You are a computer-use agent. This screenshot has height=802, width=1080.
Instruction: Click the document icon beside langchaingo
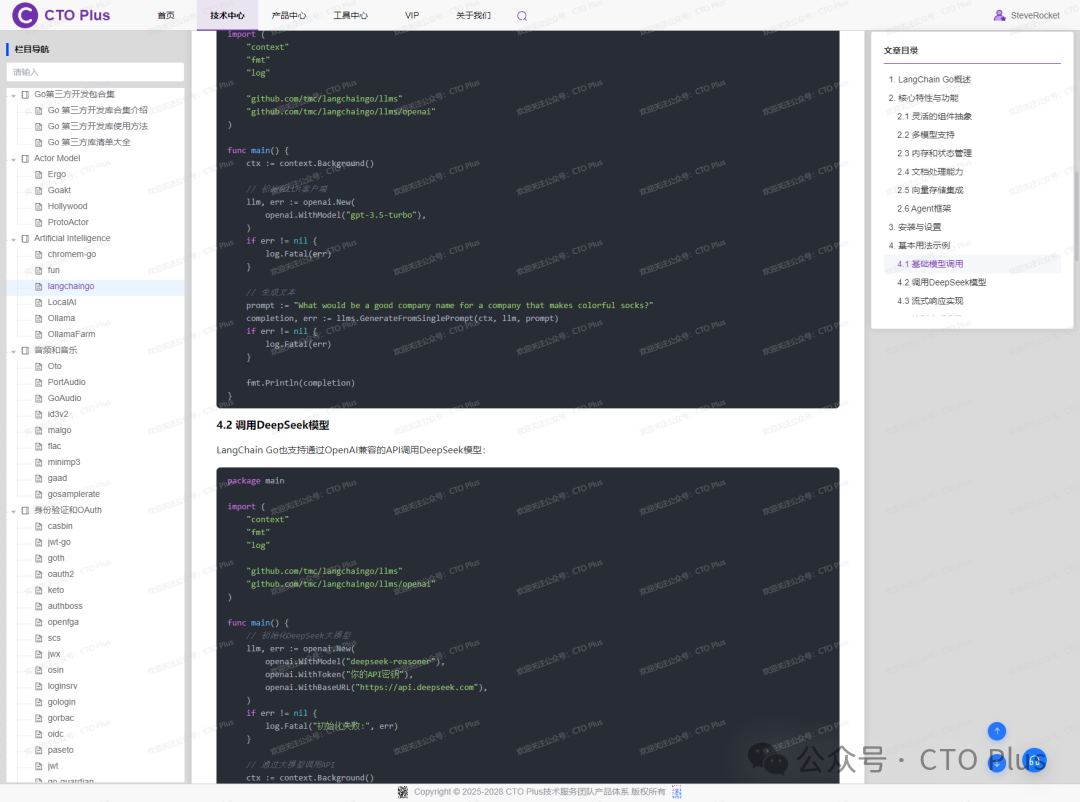click(x=39, y=287)
